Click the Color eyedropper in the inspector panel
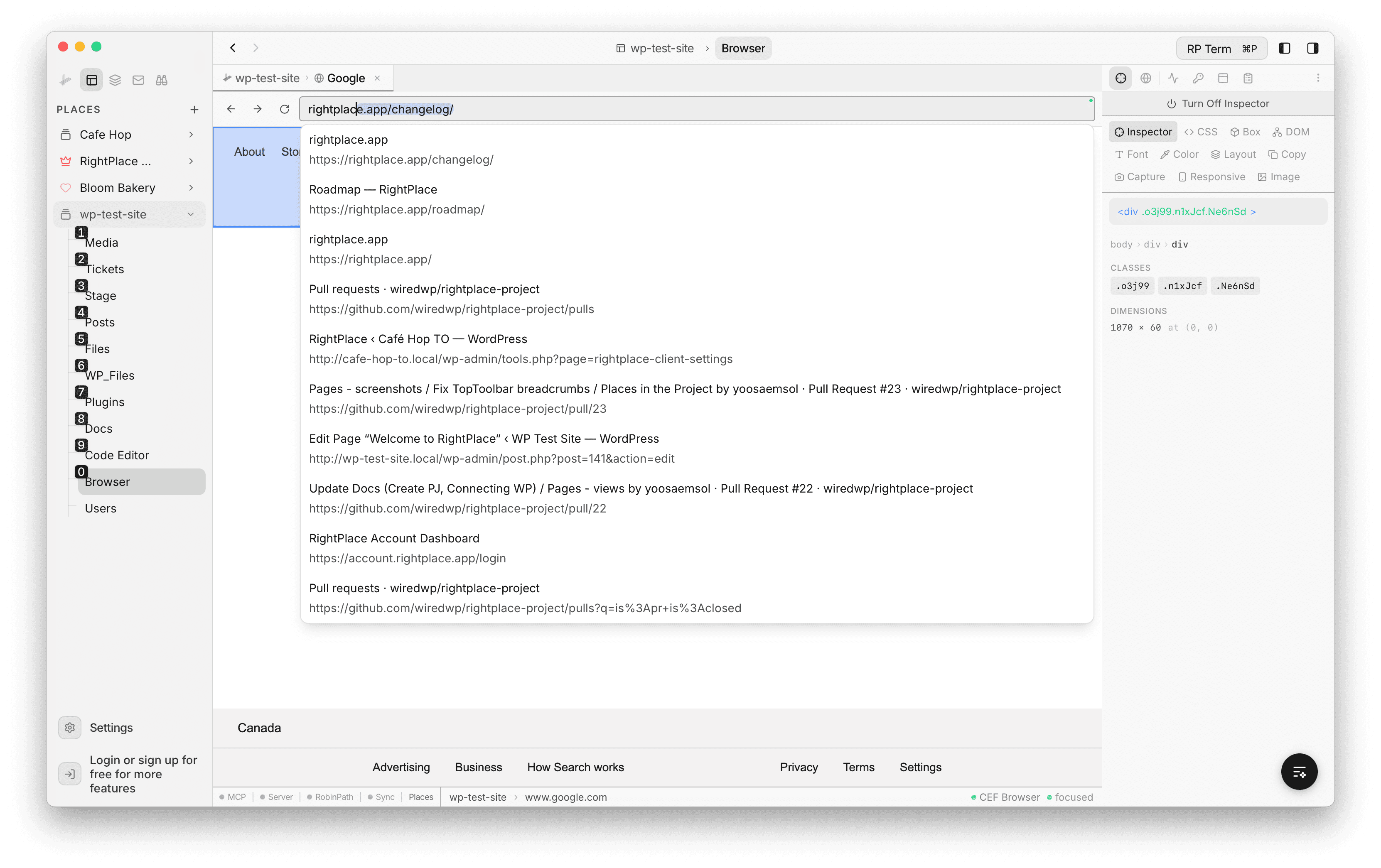 coord(1179,154)
